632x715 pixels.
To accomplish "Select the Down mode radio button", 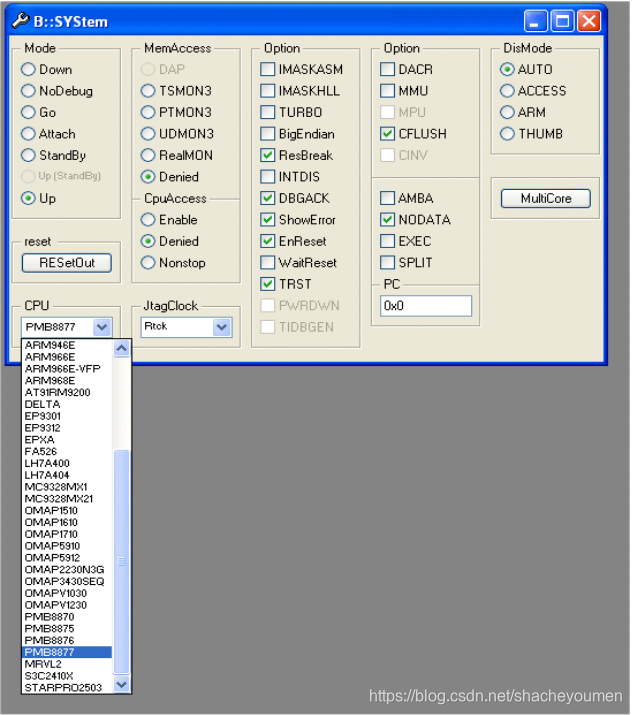I will point(28,69).
